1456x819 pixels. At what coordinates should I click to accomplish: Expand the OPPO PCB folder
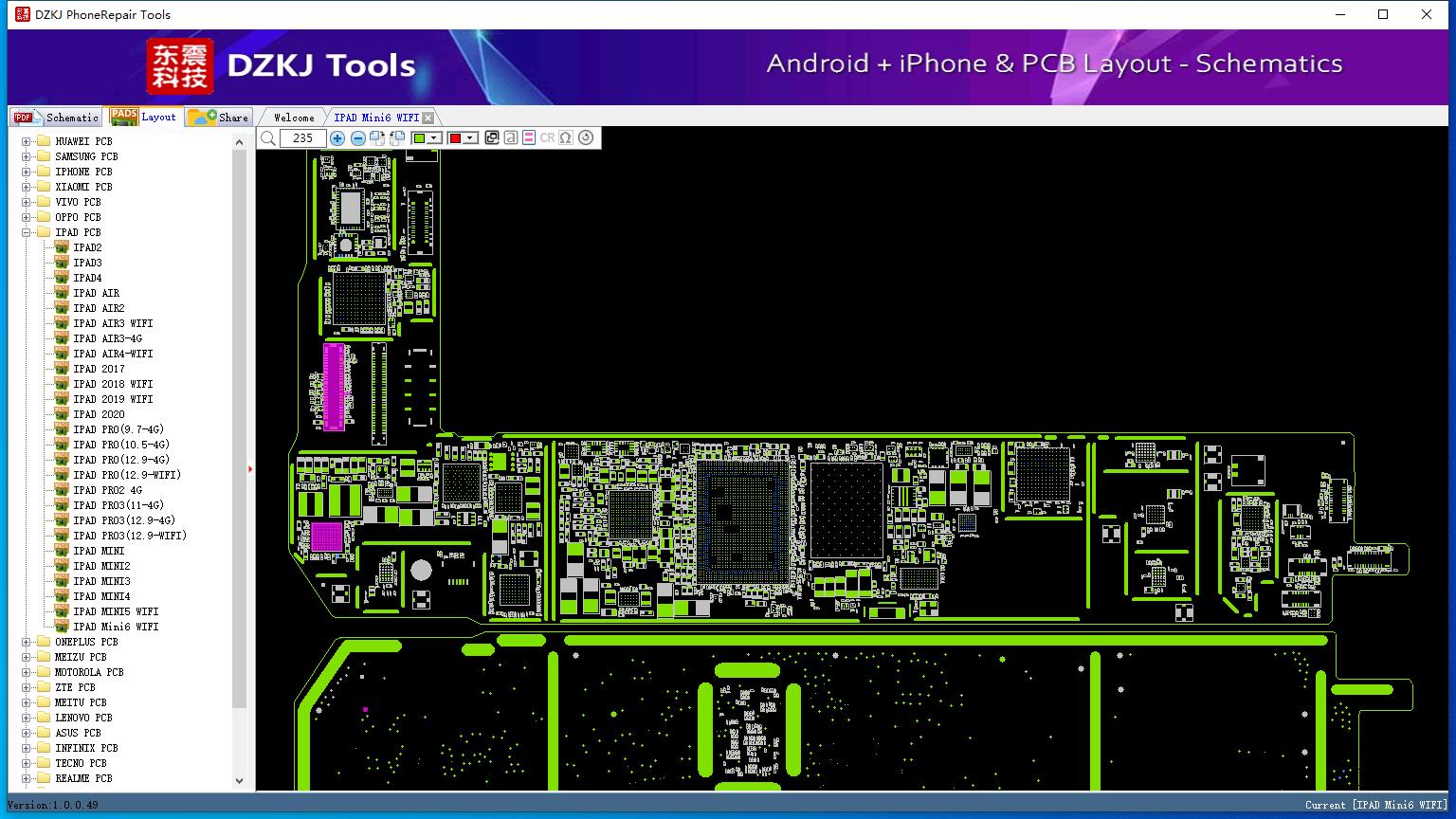pyautogui.click(x=27, y=217)
